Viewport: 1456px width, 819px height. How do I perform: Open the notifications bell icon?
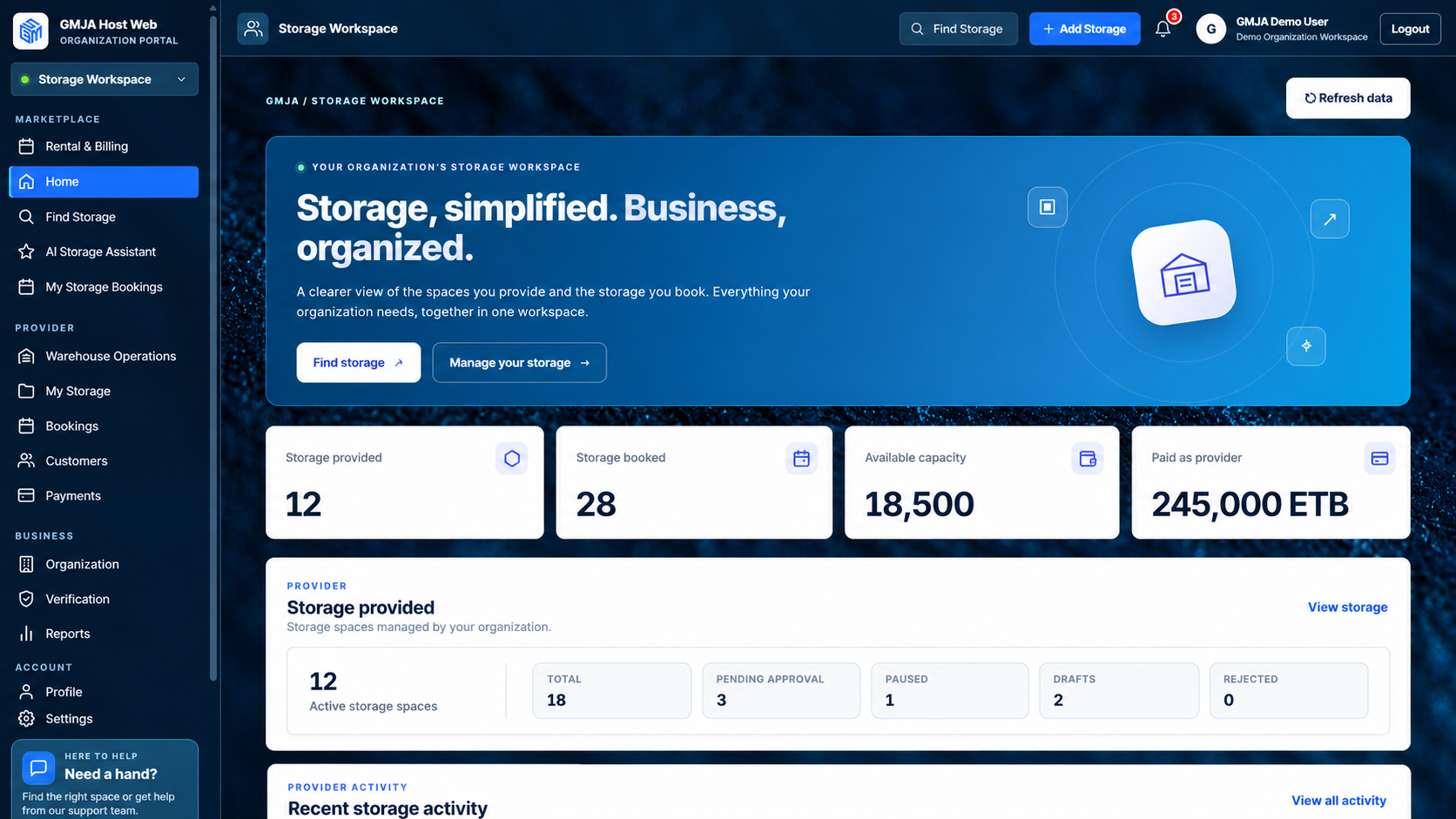1163,29
